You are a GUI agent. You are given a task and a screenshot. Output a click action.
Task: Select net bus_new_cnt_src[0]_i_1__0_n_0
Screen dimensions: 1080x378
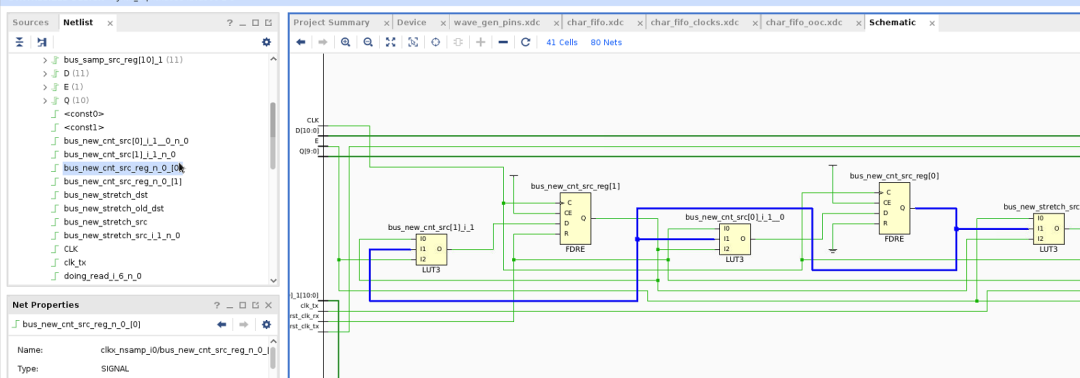point(126,141)
